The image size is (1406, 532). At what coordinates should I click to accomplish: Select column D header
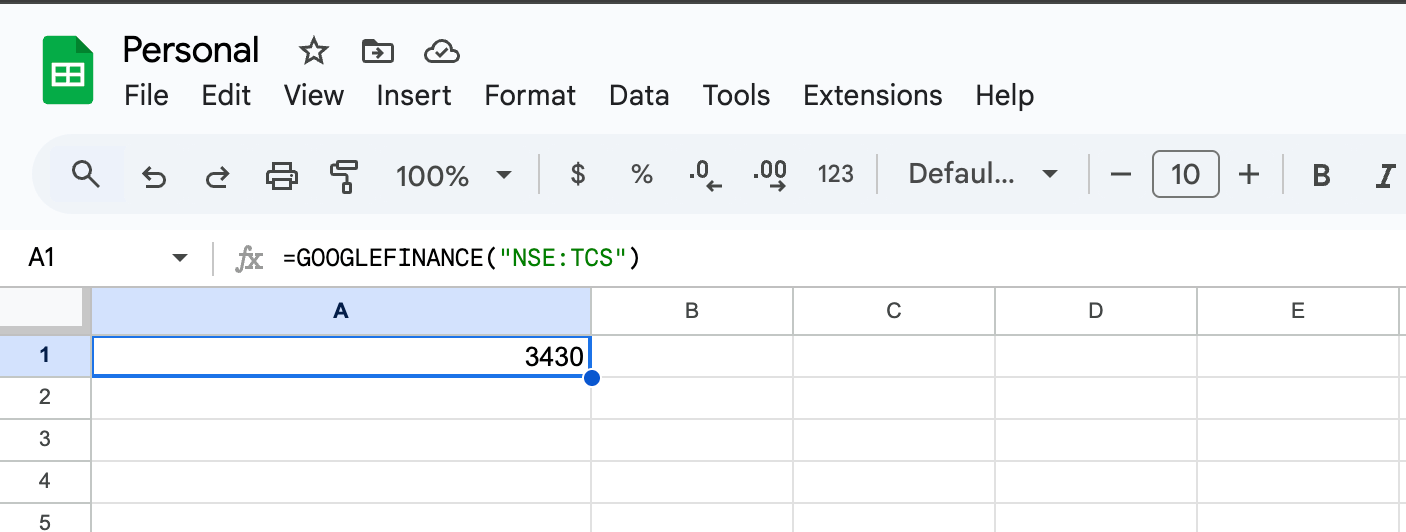(x=1096, y=311)
